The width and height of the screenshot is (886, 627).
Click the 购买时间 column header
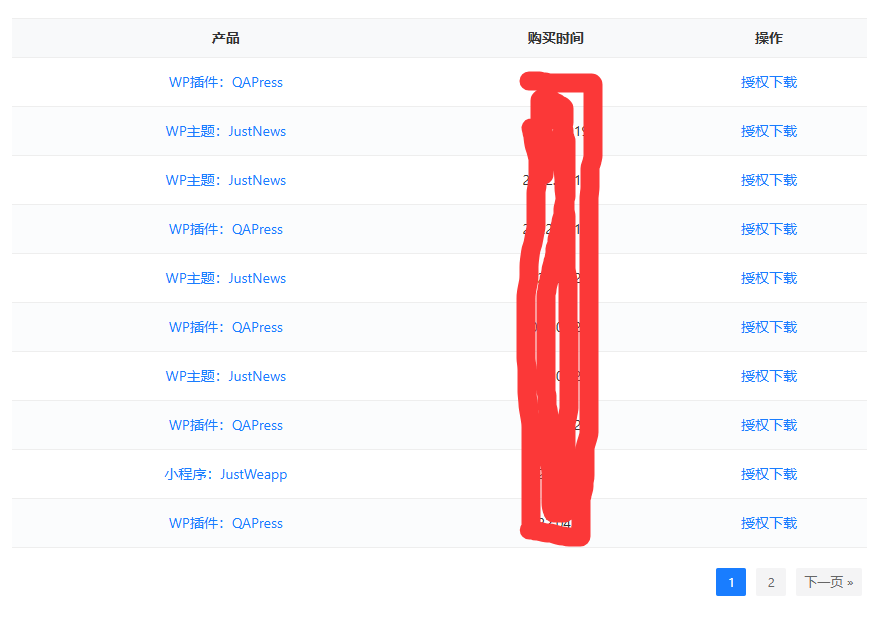tap(555, 38)
